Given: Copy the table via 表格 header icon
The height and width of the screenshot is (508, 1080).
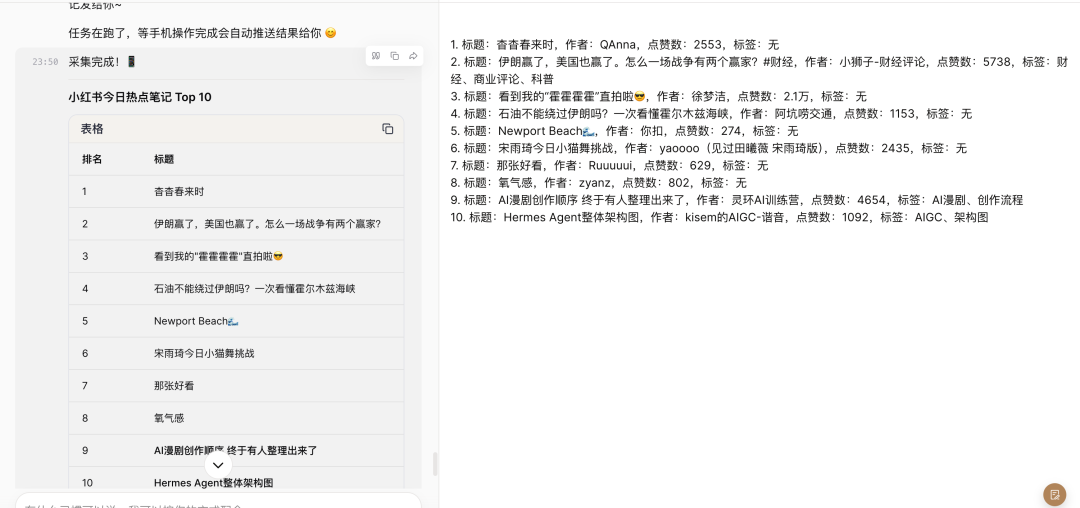Looking at the screenshot, I should pyautogui.click(x=388, y=129).
